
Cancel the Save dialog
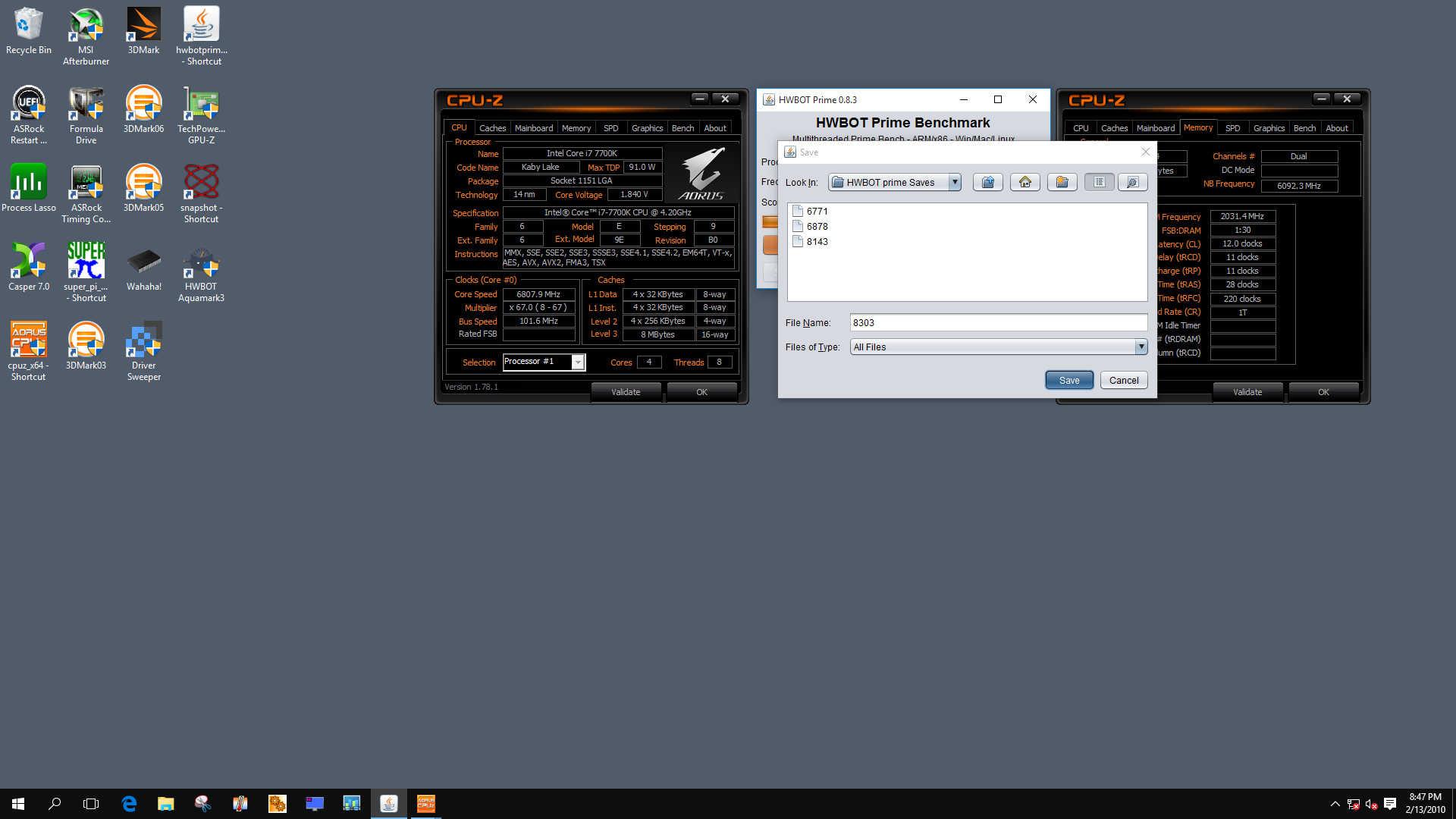(1124, 380)
